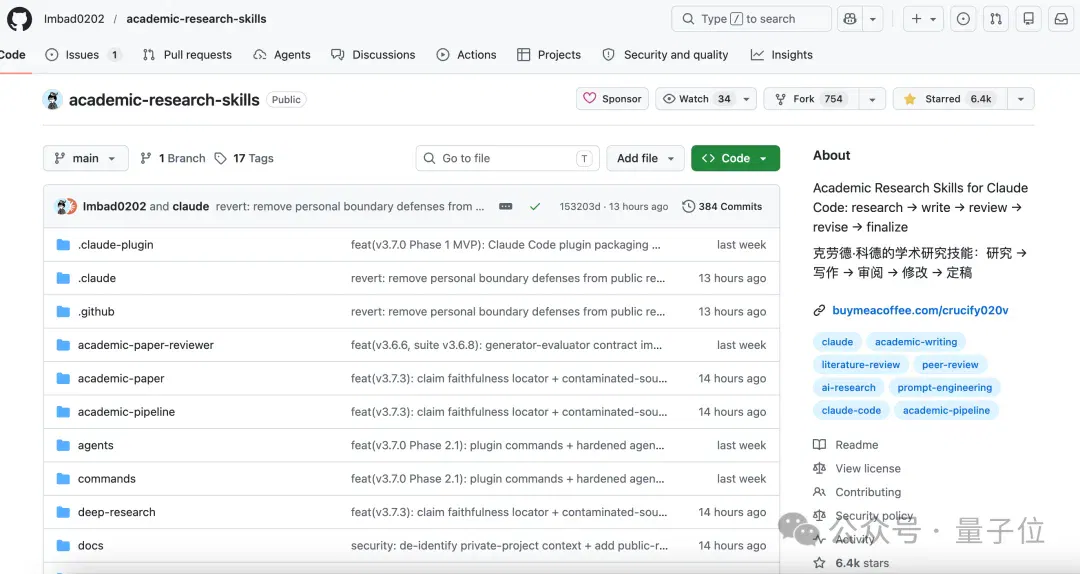
Task: Open the Add file dropdown
Action: [x=645, y=158]
